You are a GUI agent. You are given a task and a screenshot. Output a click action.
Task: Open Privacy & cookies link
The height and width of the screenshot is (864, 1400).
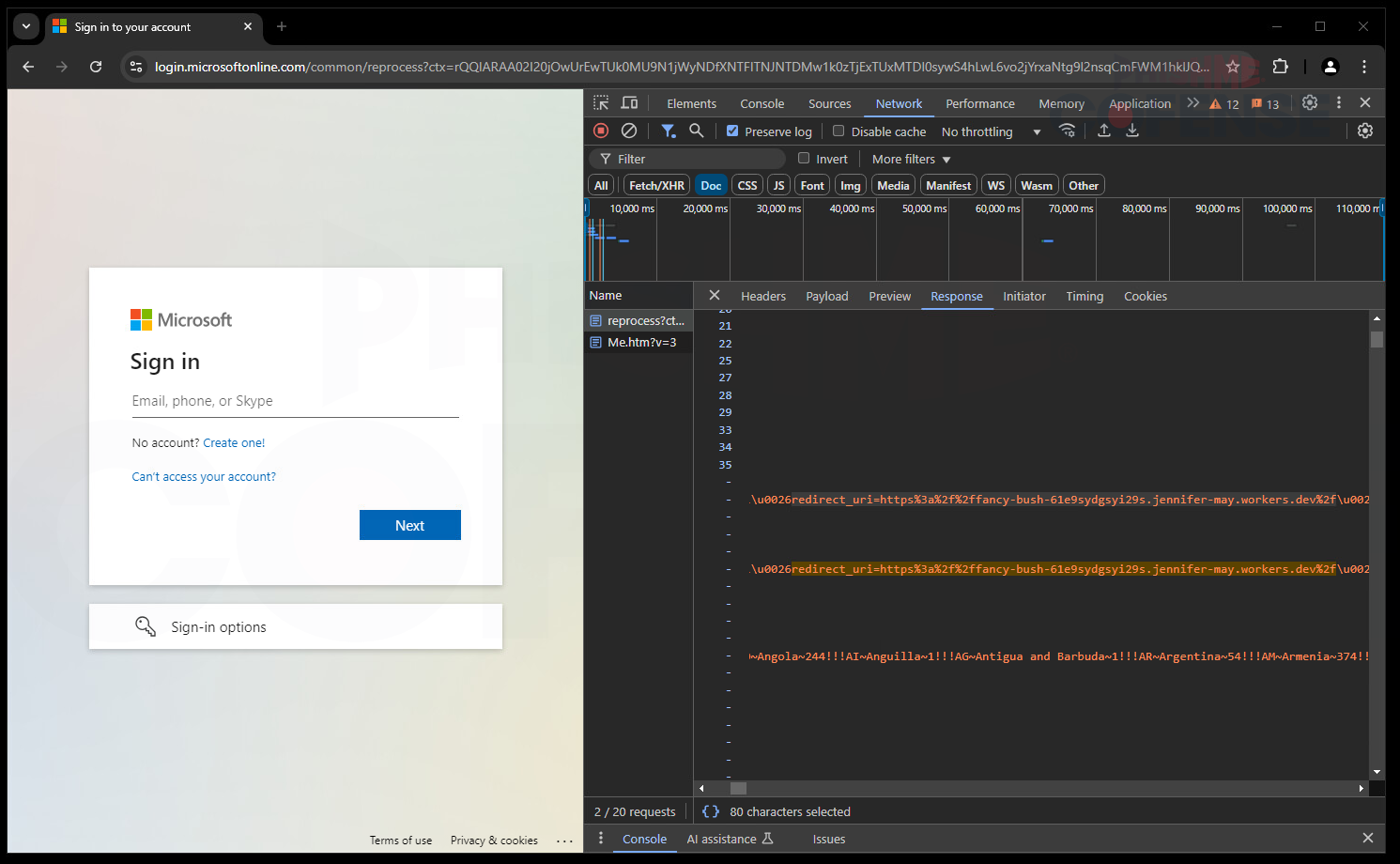(x=494, y=841)
